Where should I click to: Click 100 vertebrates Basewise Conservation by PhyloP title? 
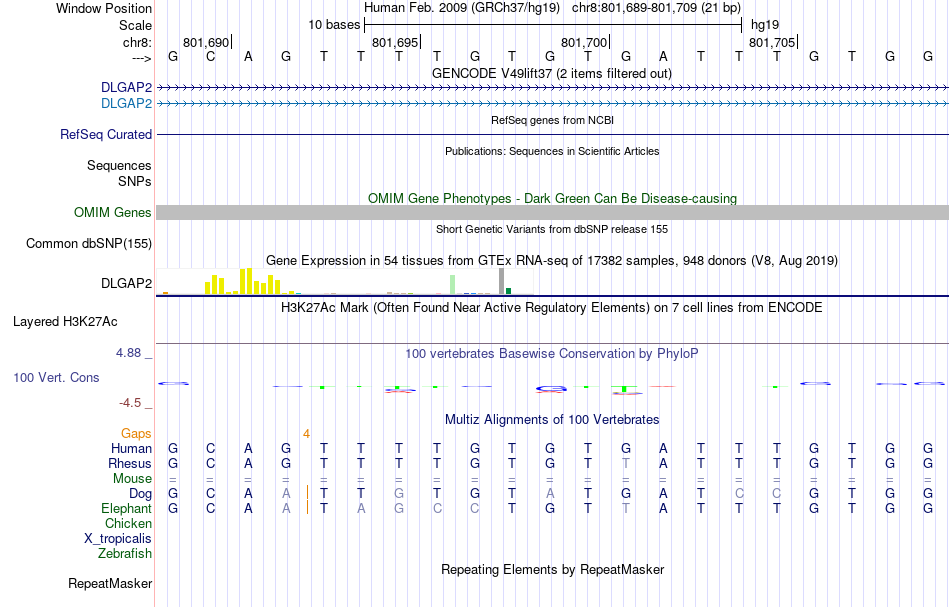(552, 353)
